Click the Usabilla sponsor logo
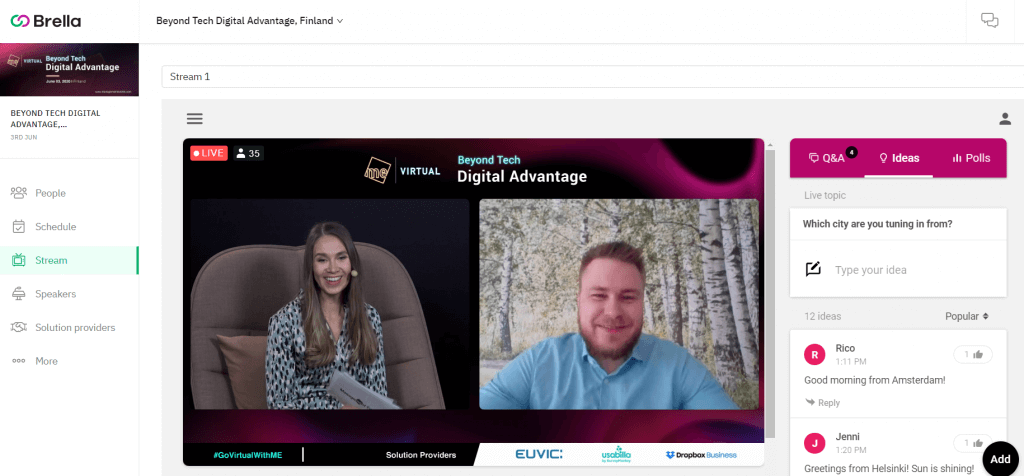The image size is (1024, 476). pos(616,455)
